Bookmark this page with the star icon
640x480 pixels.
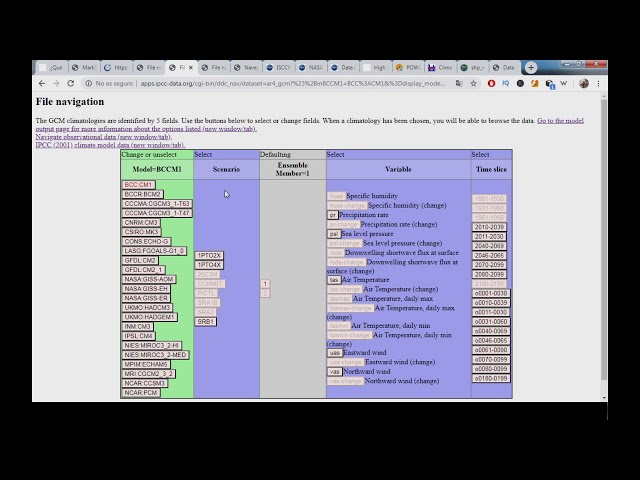click(473, 83)
